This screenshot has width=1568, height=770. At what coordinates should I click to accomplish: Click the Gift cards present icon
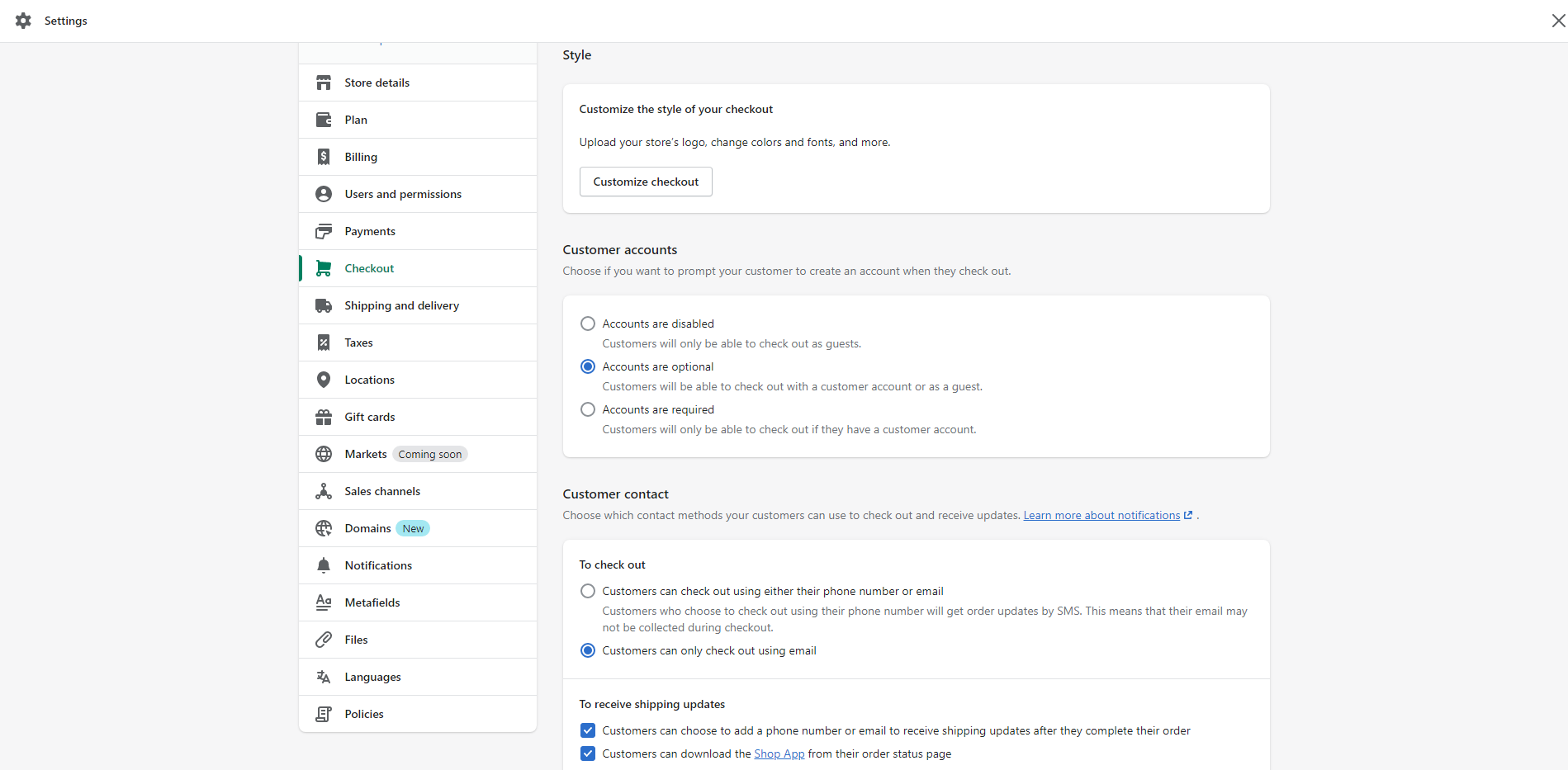[324, 417]
